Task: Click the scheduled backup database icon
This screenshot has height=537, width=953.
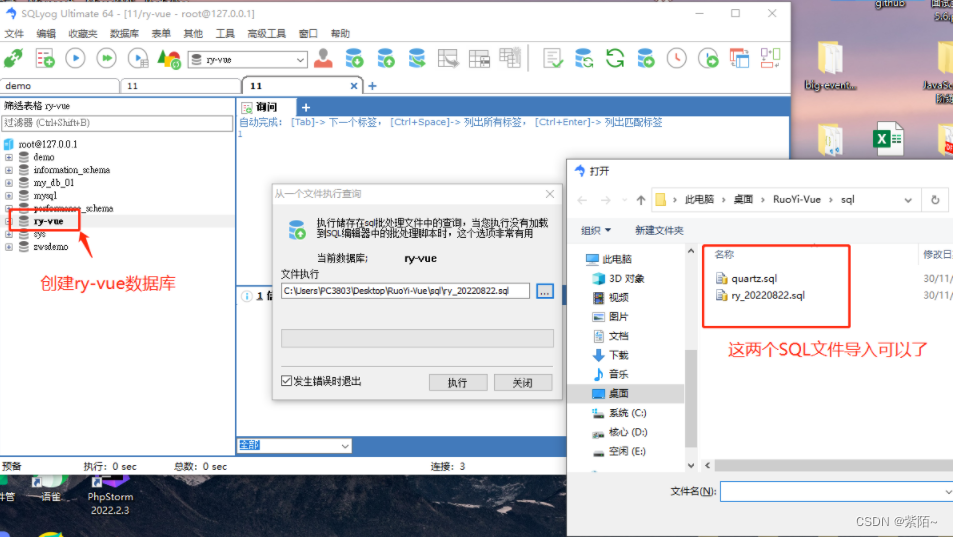Action: pyautogui.click(x=646, y=58)
